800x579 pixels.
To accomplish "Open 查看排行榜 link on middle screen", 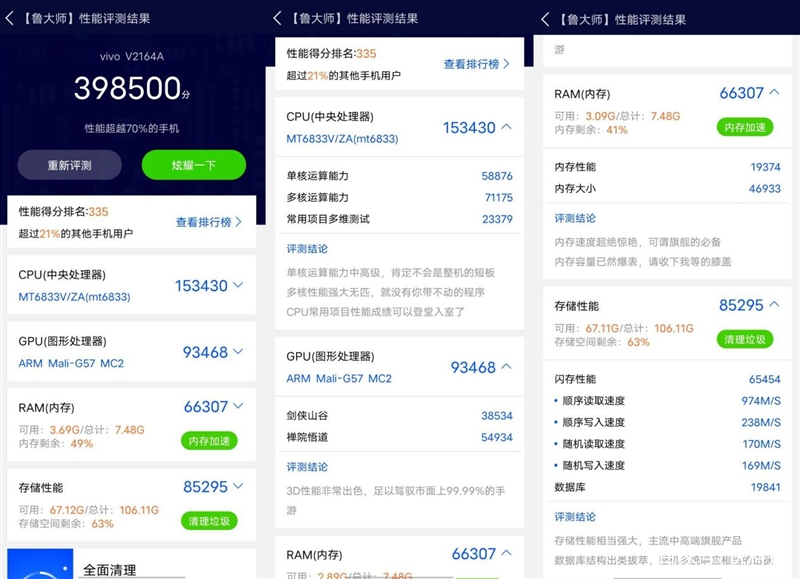I will [x=476, y=64].
